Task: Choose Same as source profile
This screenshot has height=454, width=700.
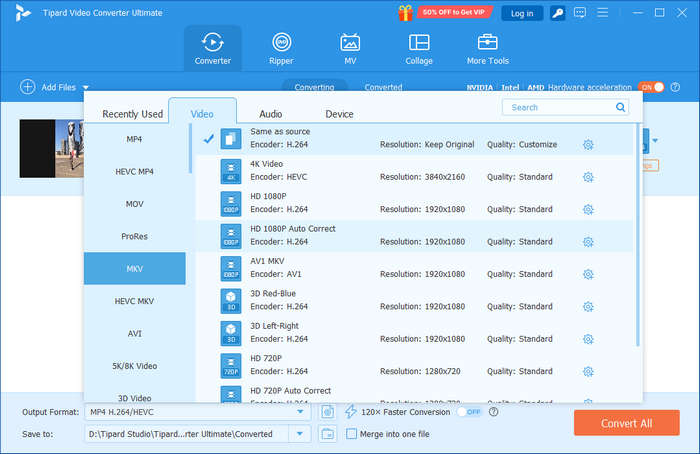Action: [414, 139]
